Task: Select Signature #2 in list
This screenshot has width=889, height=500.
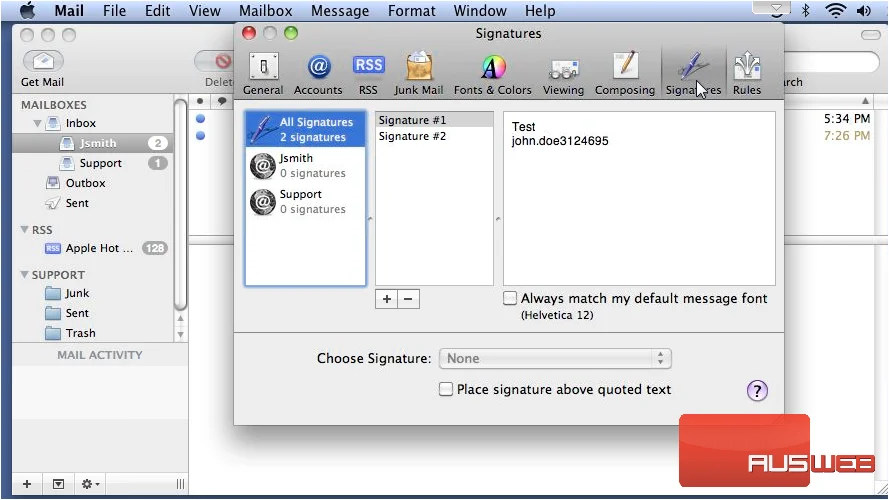Action: click(x=434, y=136)
